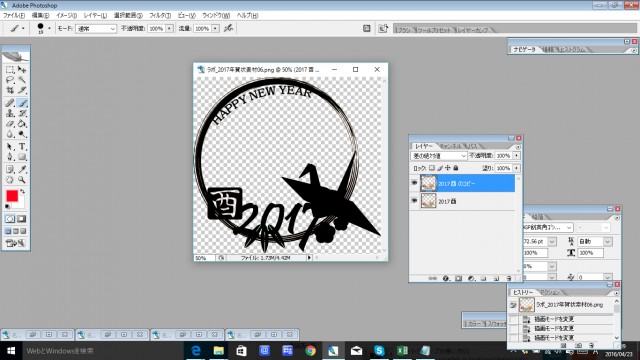The image size is (640, 360).
Task: Select the Type tool in toolbox
Action: pyautogui.click(x=22, y=147)
